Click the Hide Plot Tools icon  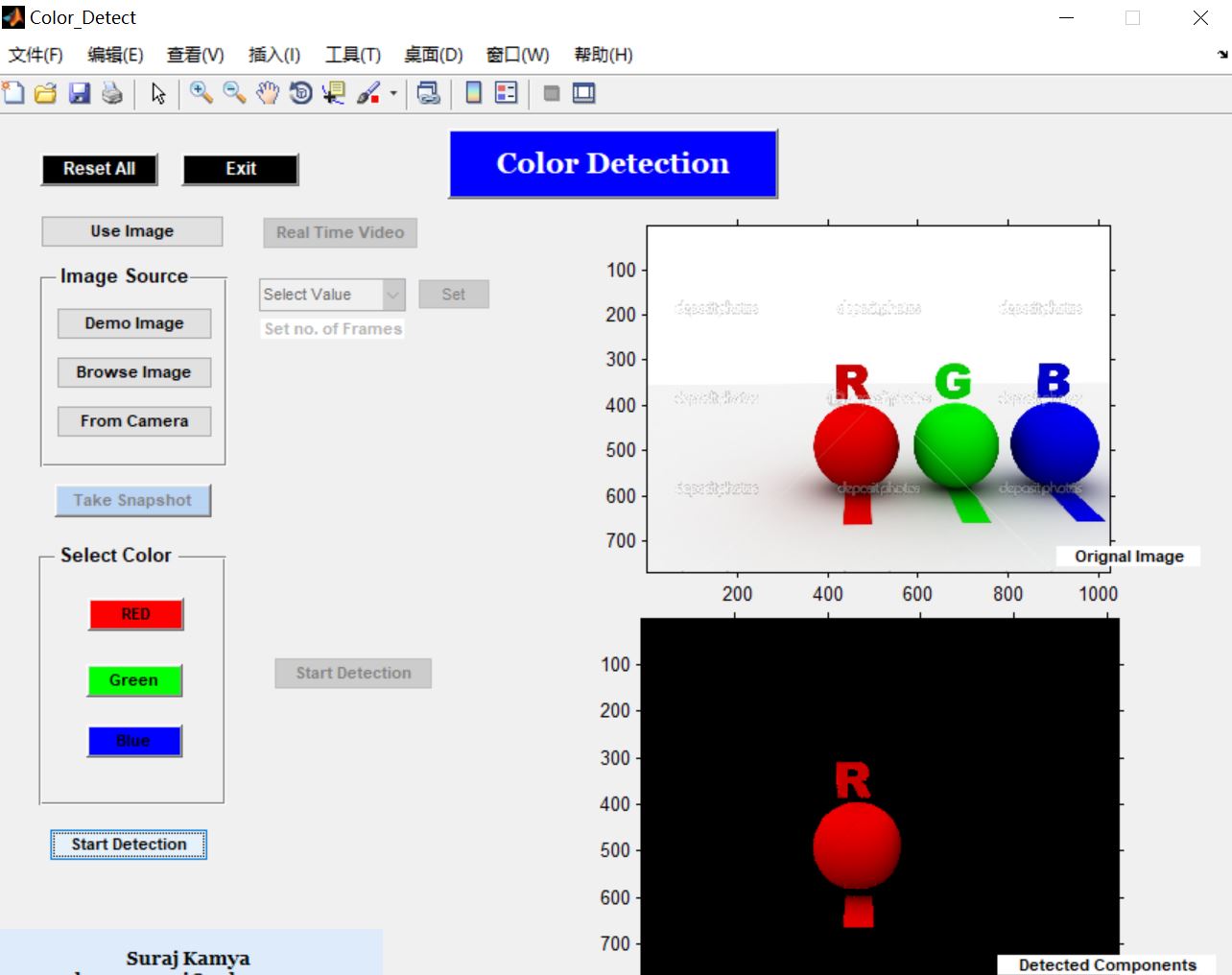tap(552, 93)
